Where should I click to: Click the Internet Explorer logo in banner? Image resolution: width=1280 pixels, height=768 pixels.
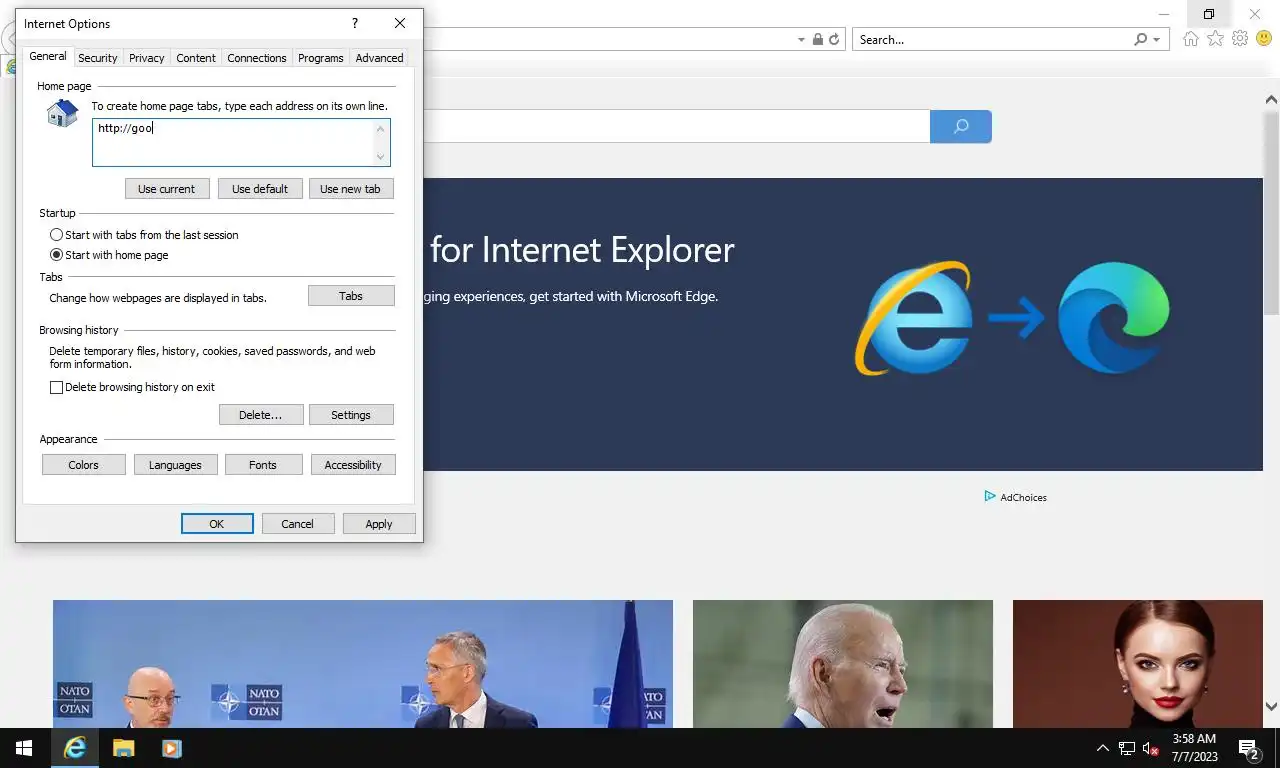[x=912, y=318]
